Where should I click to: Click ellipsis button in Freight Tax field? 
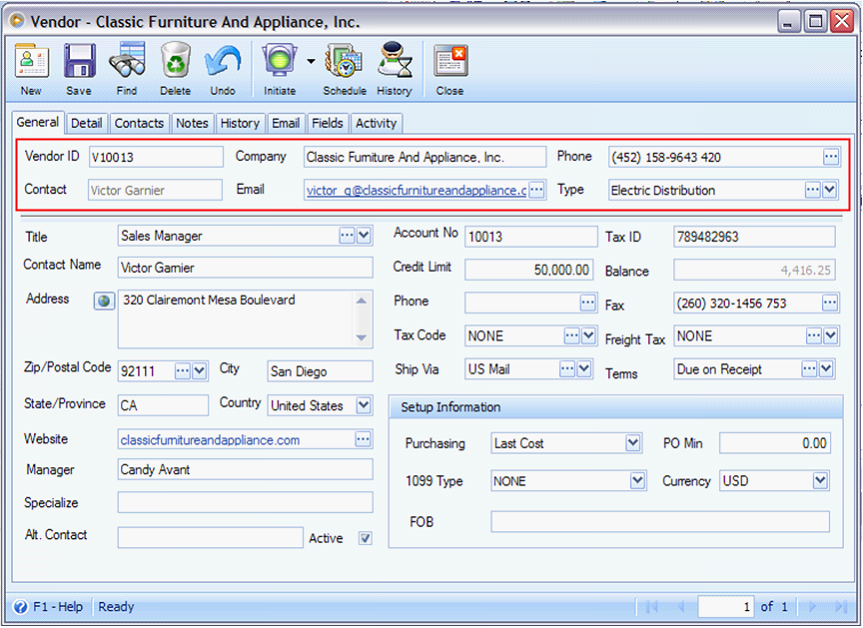coord(813,335)
